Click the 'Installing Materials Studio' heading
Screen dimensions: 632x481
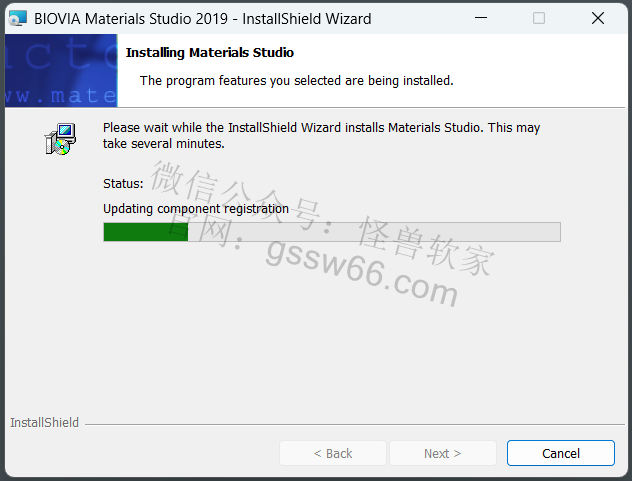tap(210, 52)
